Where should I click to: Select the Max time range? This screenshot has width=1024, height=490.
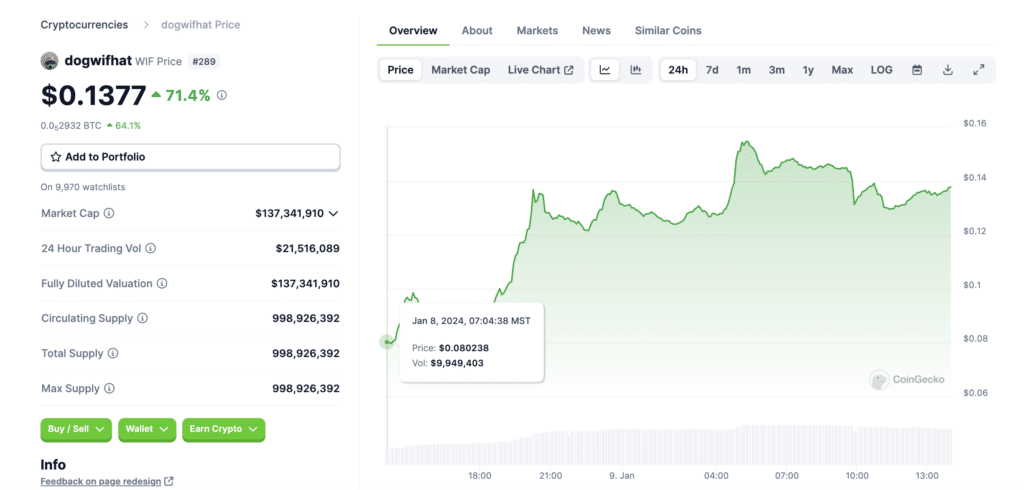pyautogui.click(x=842, y=70)
